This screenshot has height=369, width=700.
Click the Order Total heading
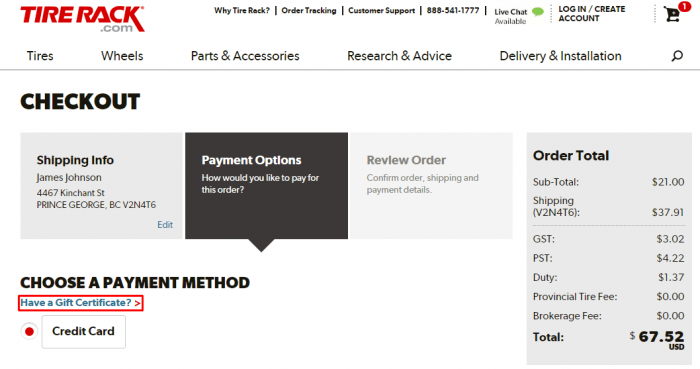point(571,155)
